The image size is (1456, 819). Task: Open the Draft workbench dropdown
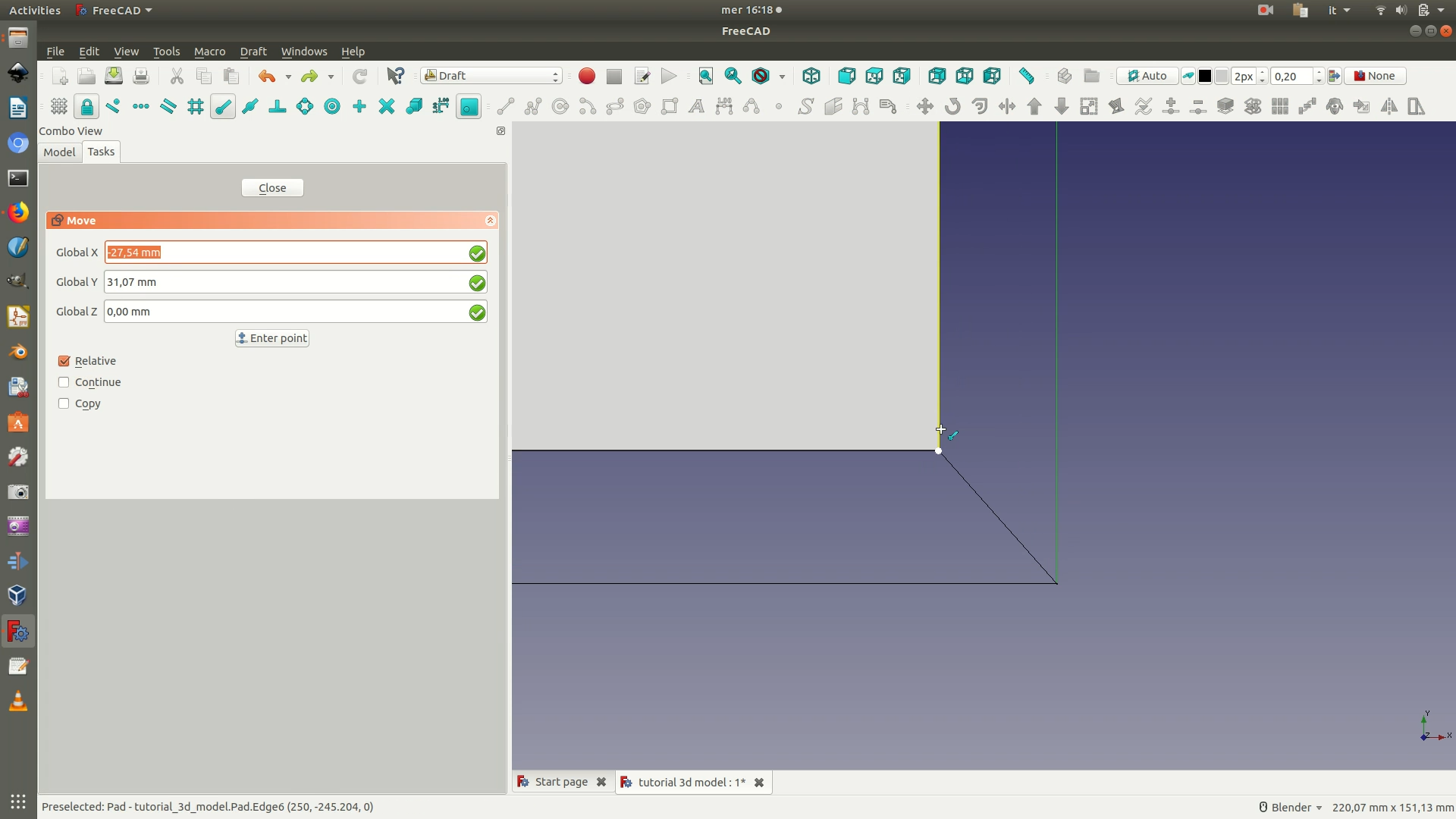pos(491,76)
